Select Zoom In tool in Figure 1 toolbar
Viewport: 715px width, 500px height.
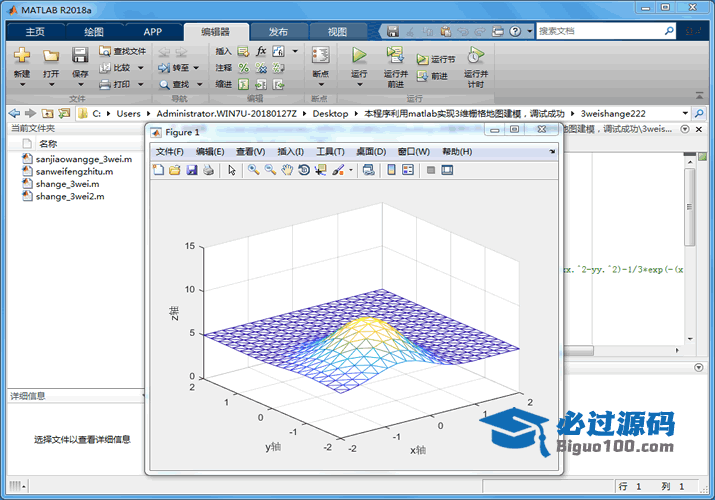(x=253, y=170)
